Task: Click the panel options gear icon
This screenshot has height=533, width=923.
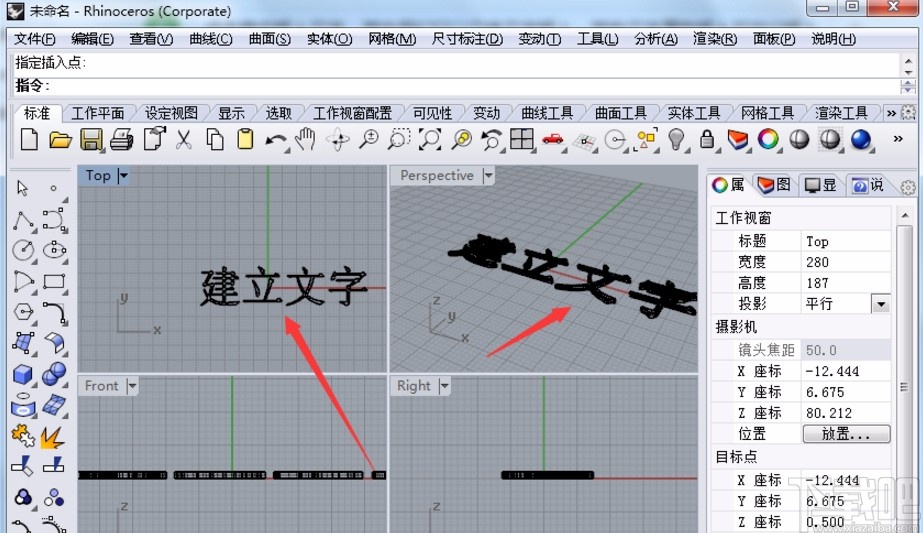Action: pyautogui.click(x=908, y=187)
